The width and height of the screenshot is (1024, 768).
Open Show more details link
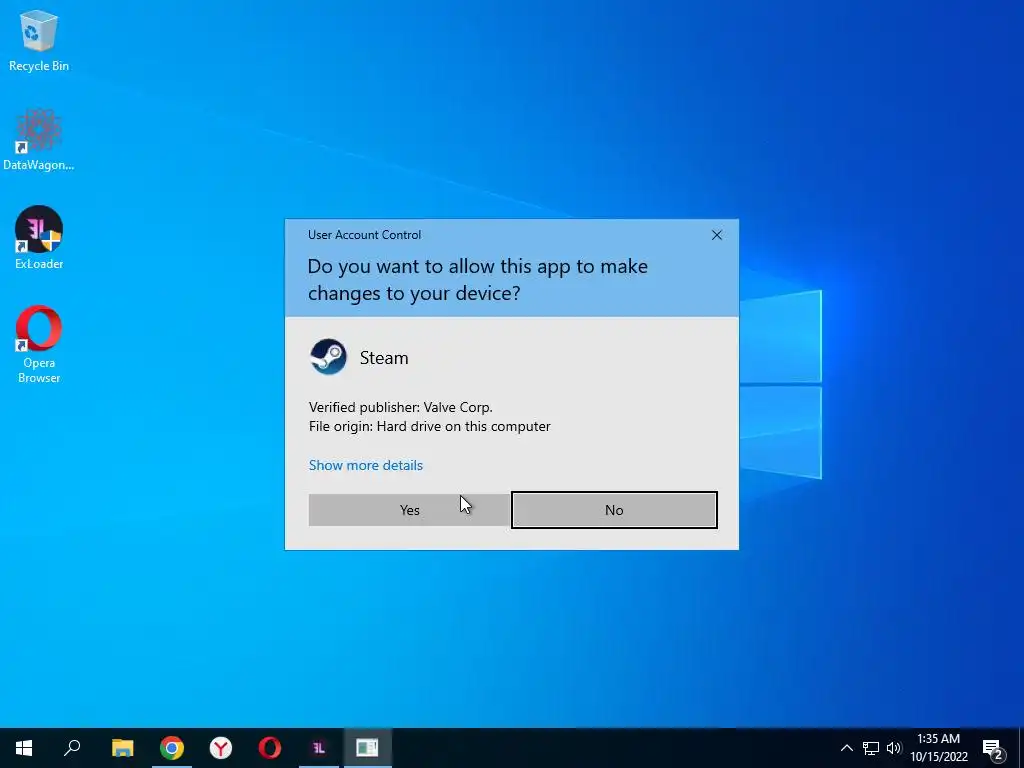(366, 465)
